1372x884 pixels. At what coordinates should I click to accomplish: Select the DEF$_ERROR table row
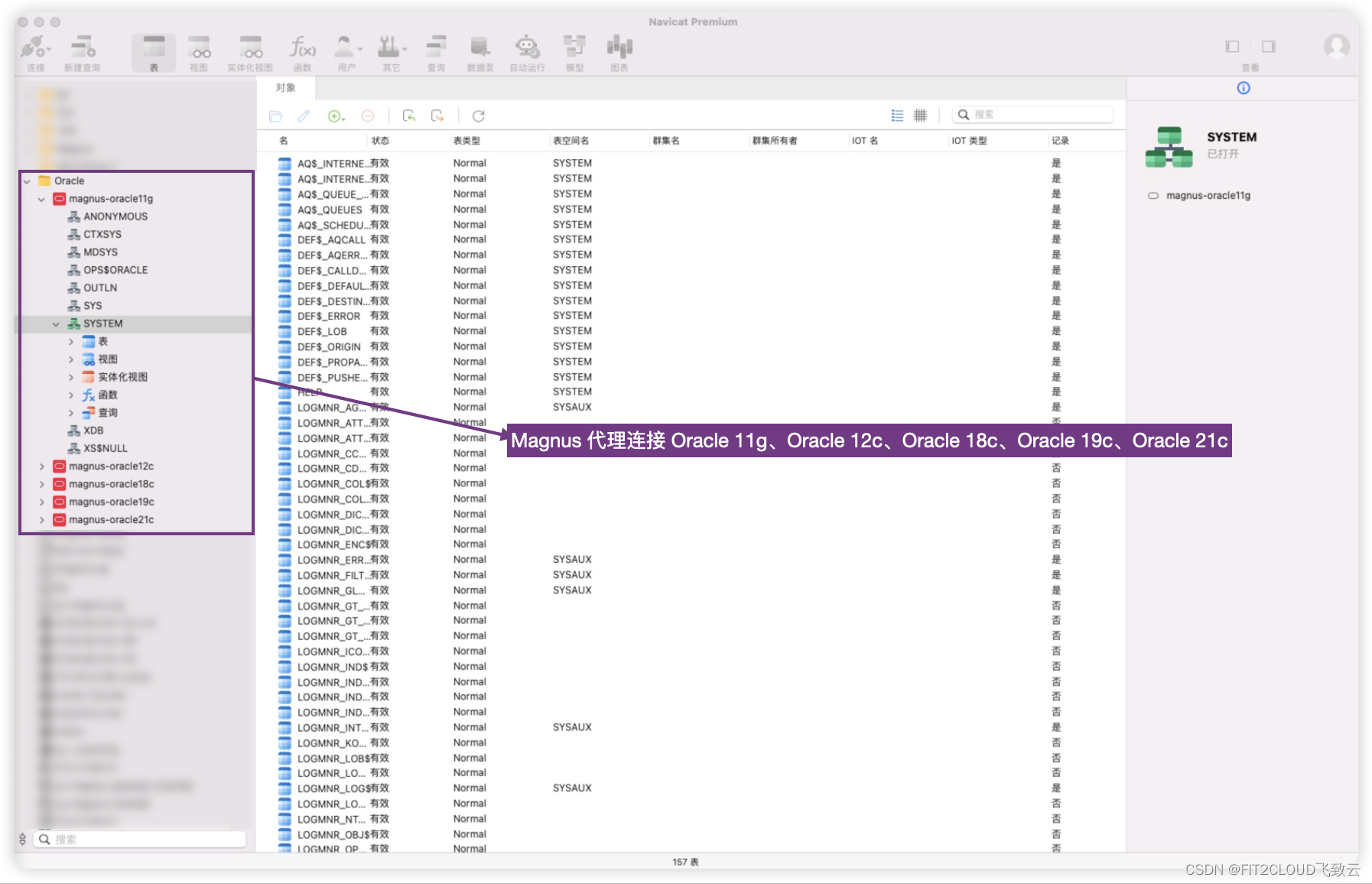point(691,316)
